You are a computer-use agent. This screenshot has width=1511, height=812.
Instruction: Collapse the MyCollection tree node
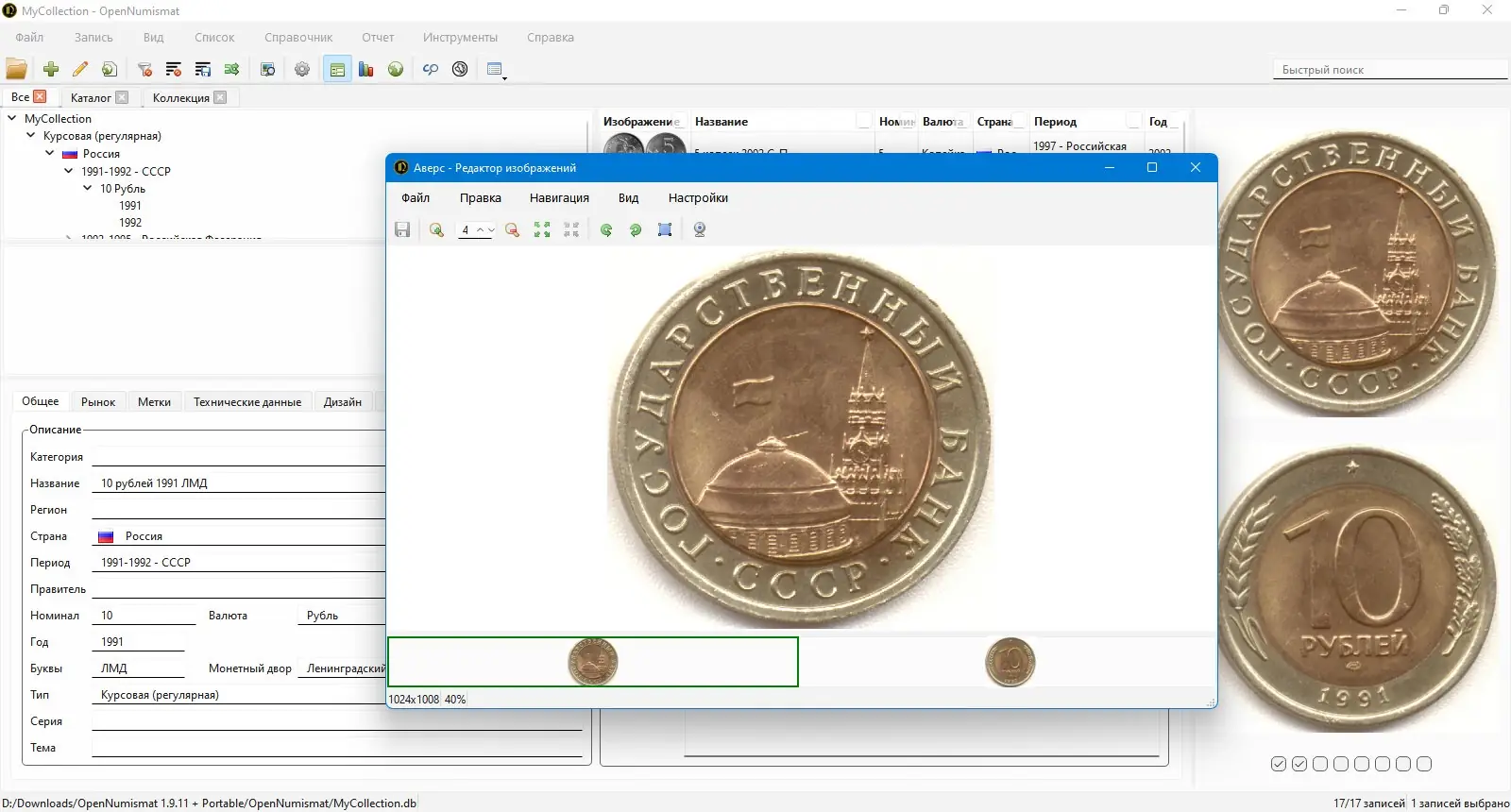[x=12, y=118]
